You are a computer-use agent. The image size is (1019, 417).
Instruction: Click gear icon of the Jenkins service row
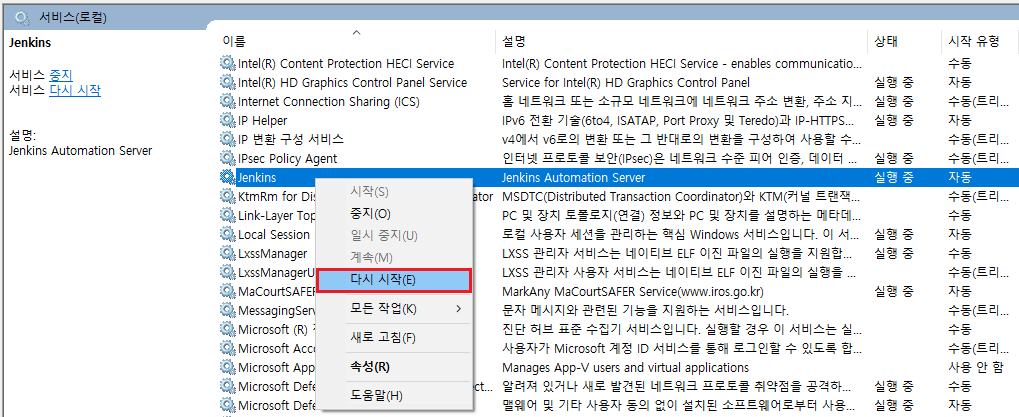click(227, 177)
